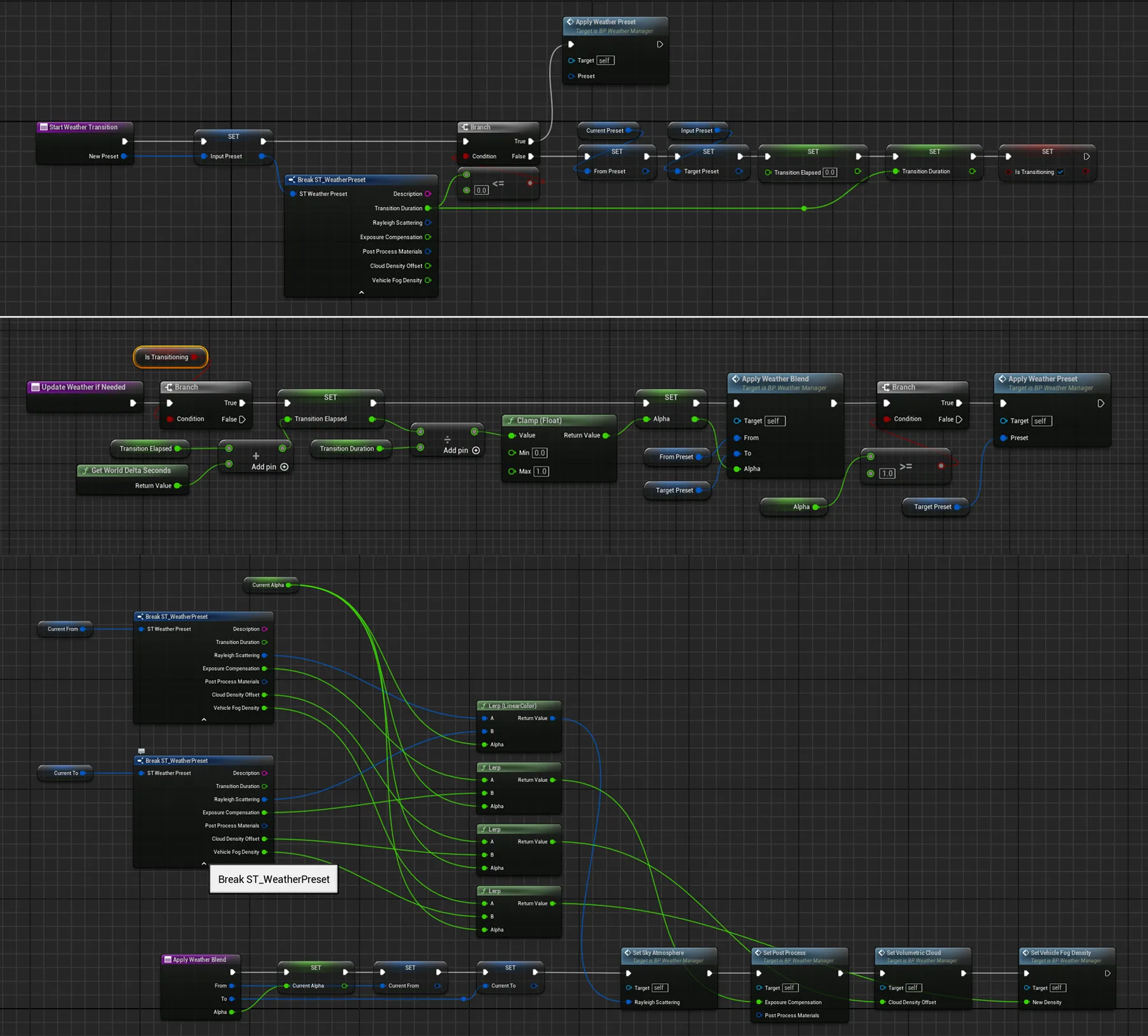Click the Input Preset getter node at top

click(x=698, y=130)
